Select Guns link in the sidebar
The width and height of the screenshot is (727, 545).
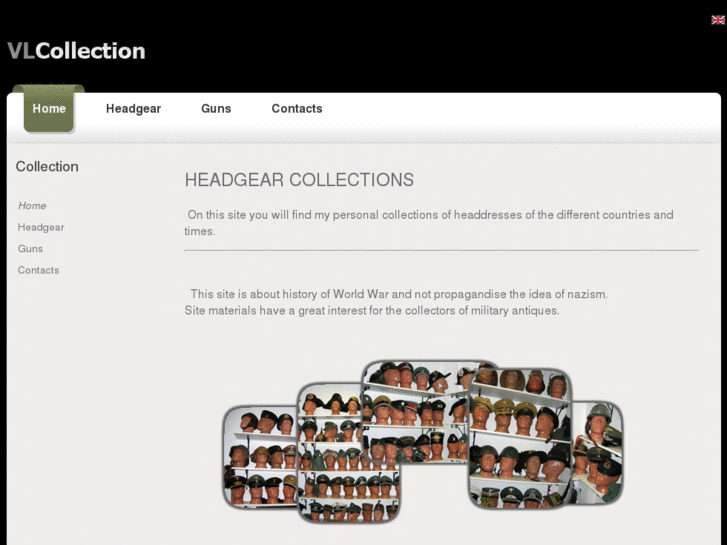pyautogui.click(x=30, y=249)
